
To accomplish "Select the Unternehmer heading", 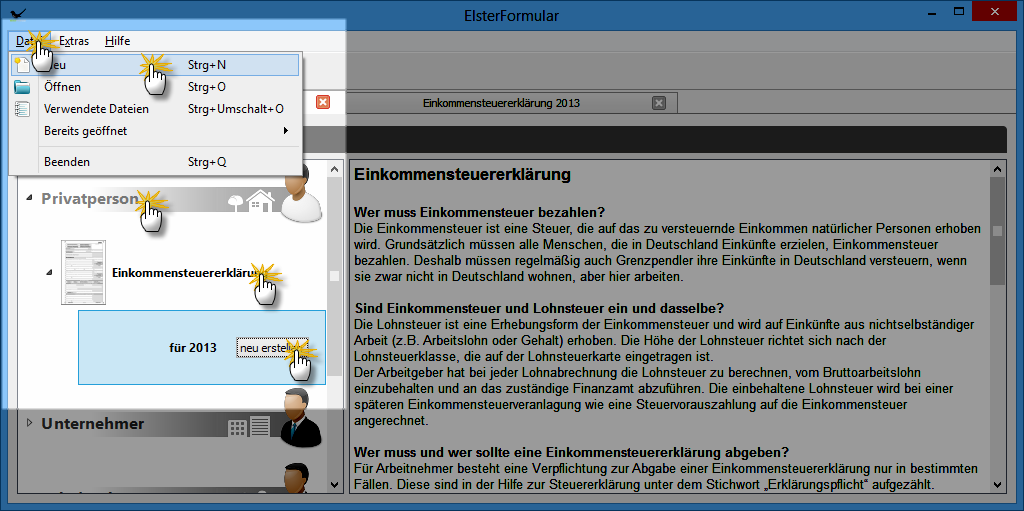I will click(93, 423).
